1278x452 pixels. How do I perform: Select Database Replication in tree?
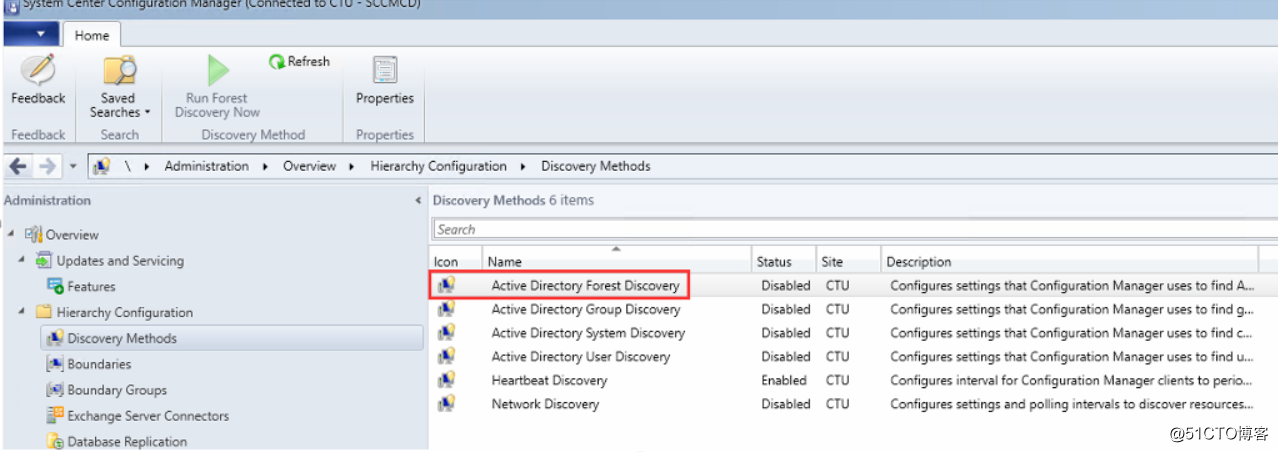pos(127,442)
